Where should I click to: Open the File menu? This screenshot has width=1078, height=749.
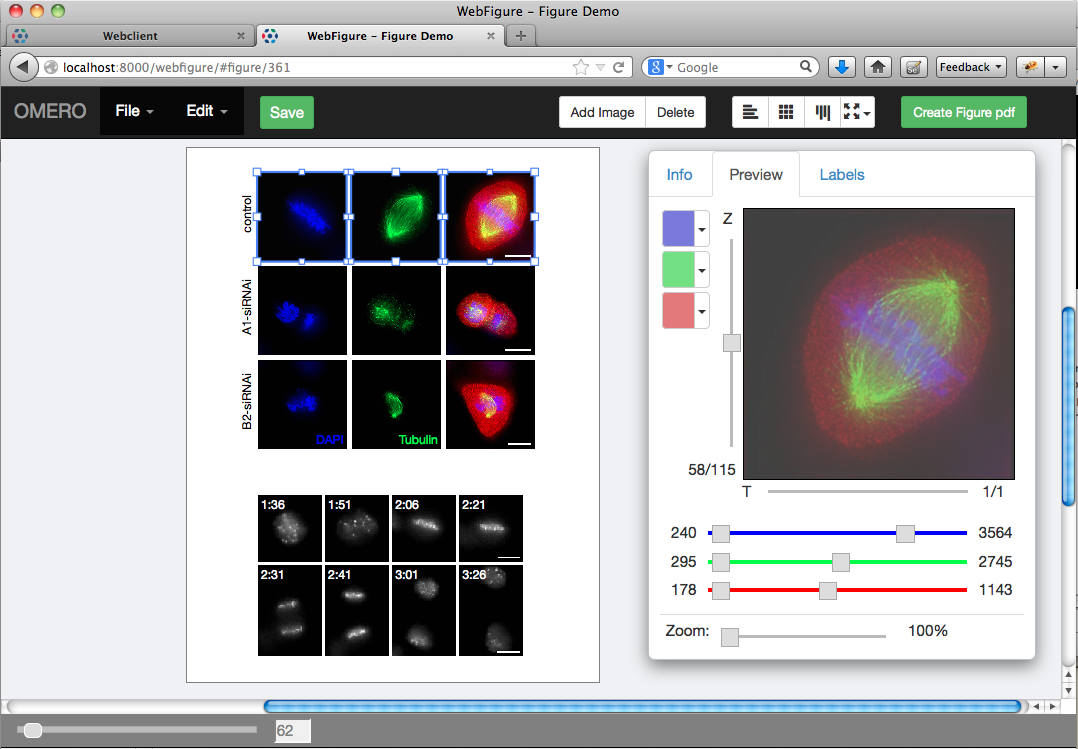[134, 111]
